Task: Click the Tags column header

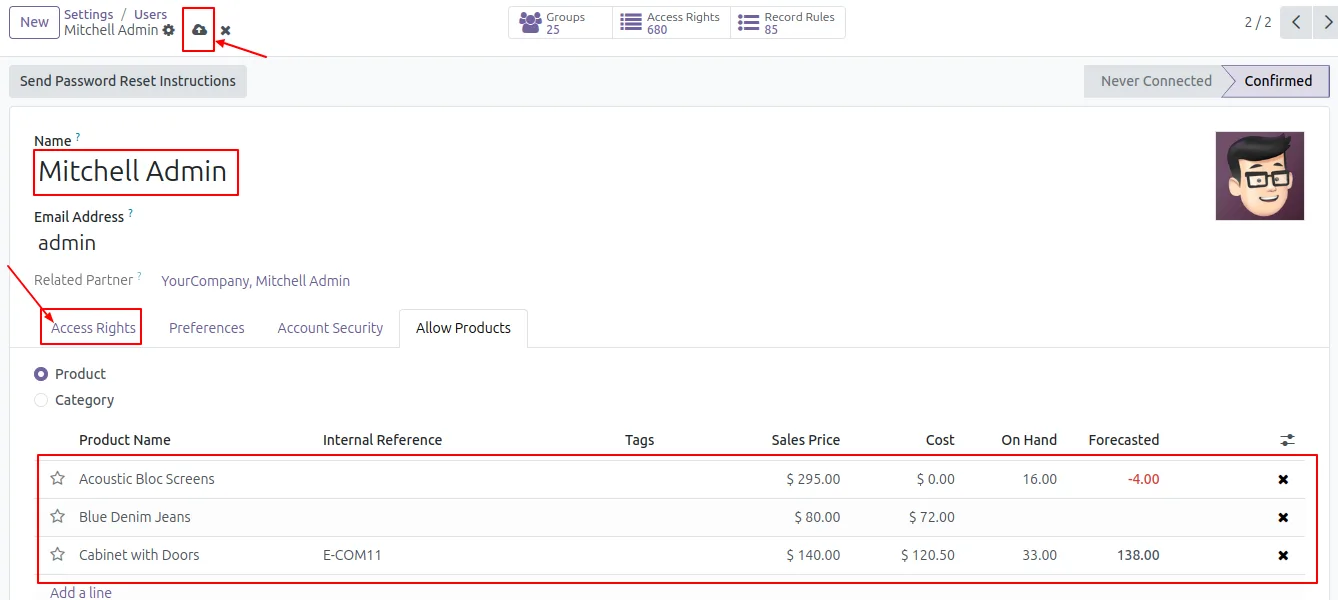Action: point(639,440)
